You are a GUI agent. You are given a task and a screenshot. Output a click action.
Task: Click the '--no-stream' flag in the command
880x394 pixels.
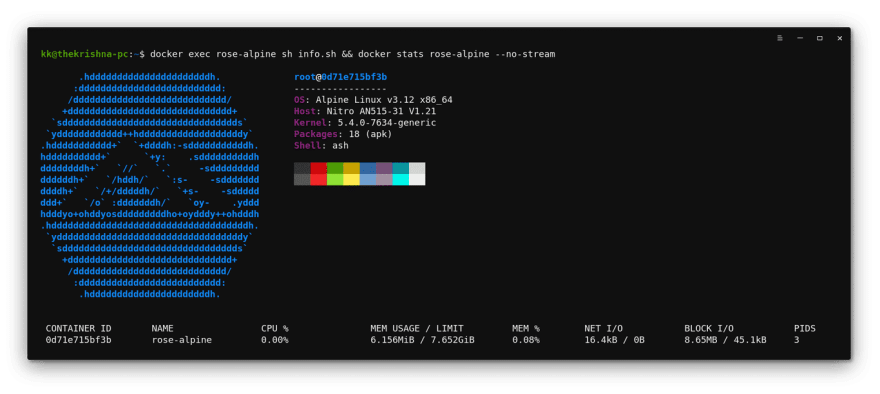(x=525, y=54)
